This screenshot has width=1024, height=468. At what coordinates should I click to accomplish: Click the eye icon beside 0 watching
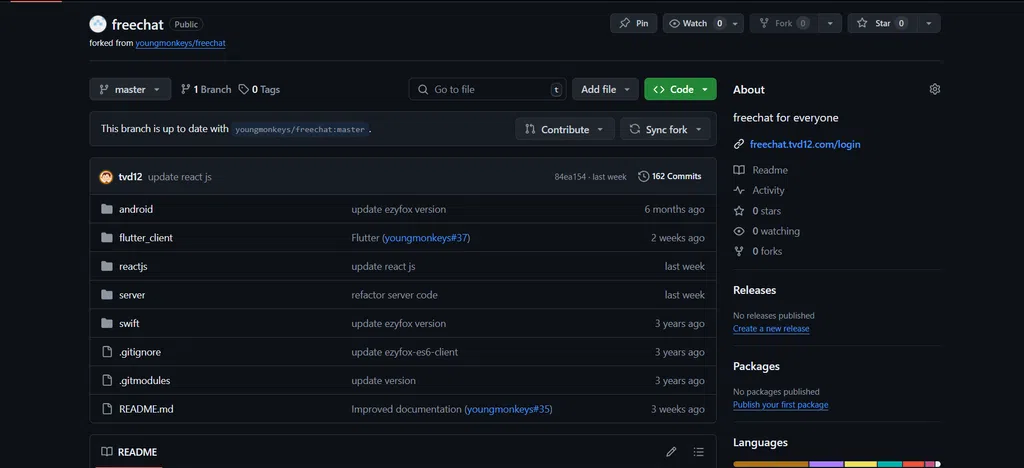(739, 231)
